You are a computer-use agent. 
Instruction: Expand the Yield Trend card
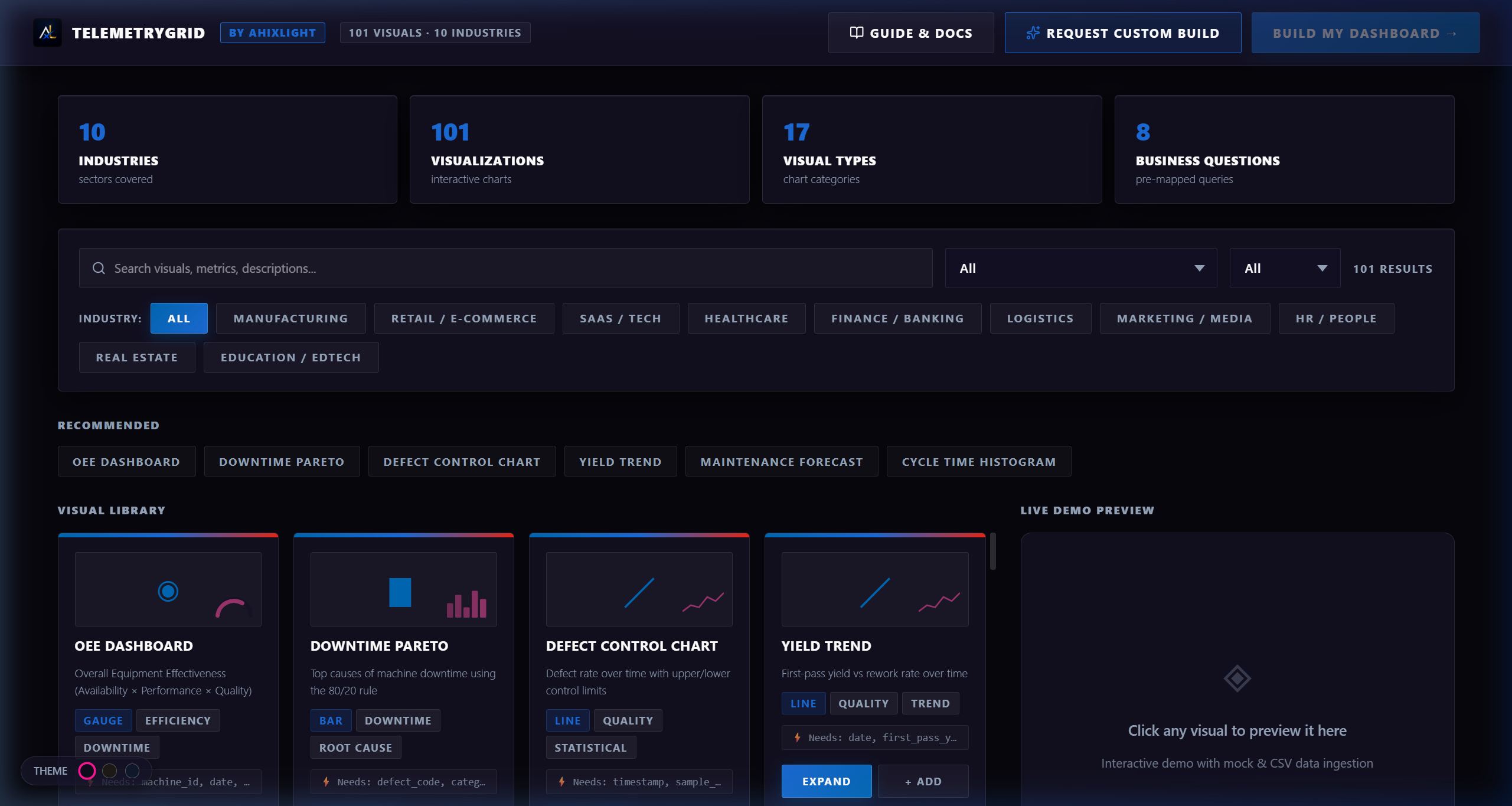[827, 781]
